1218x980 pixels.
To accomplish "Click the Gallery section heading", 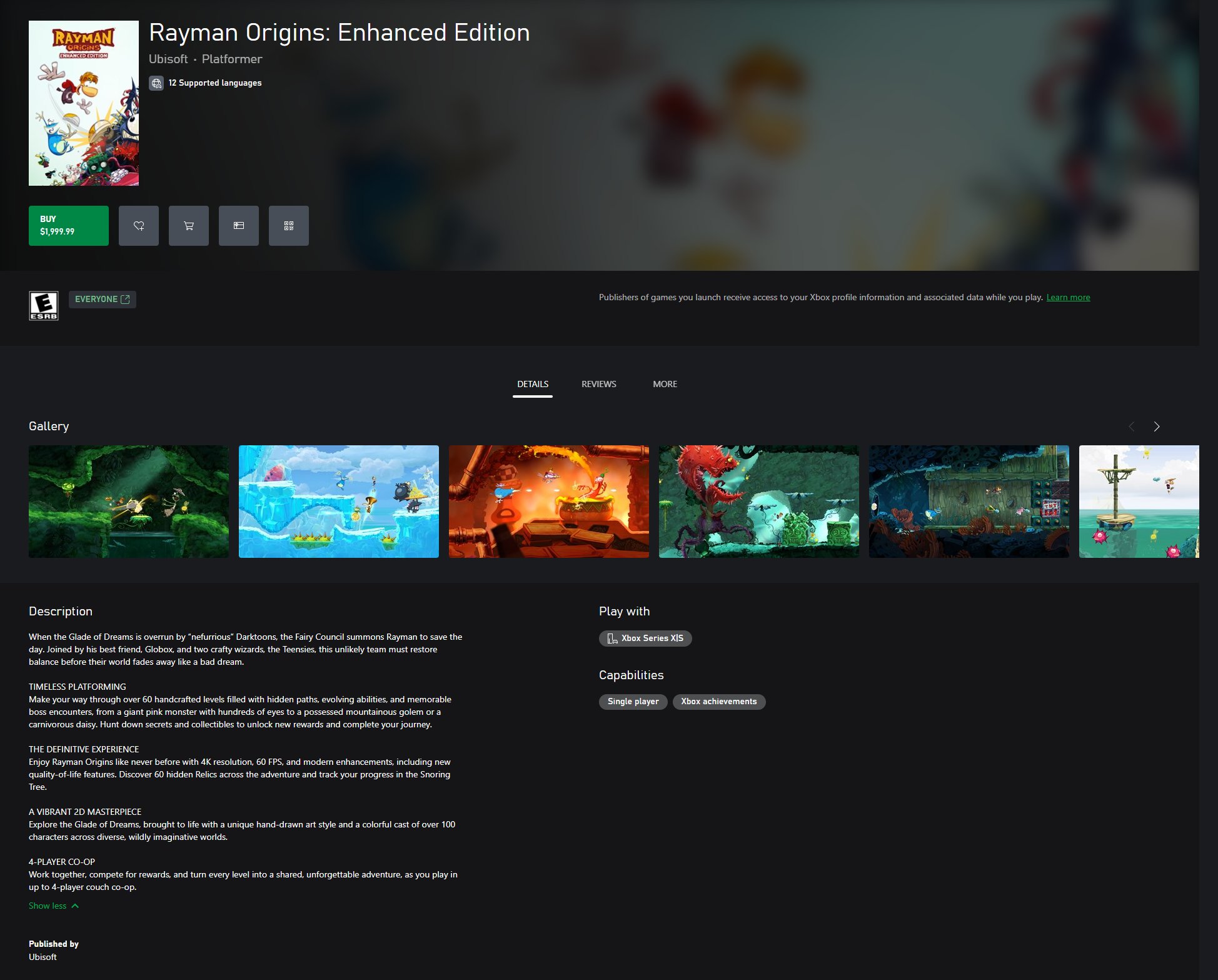I will pos(49,427).
